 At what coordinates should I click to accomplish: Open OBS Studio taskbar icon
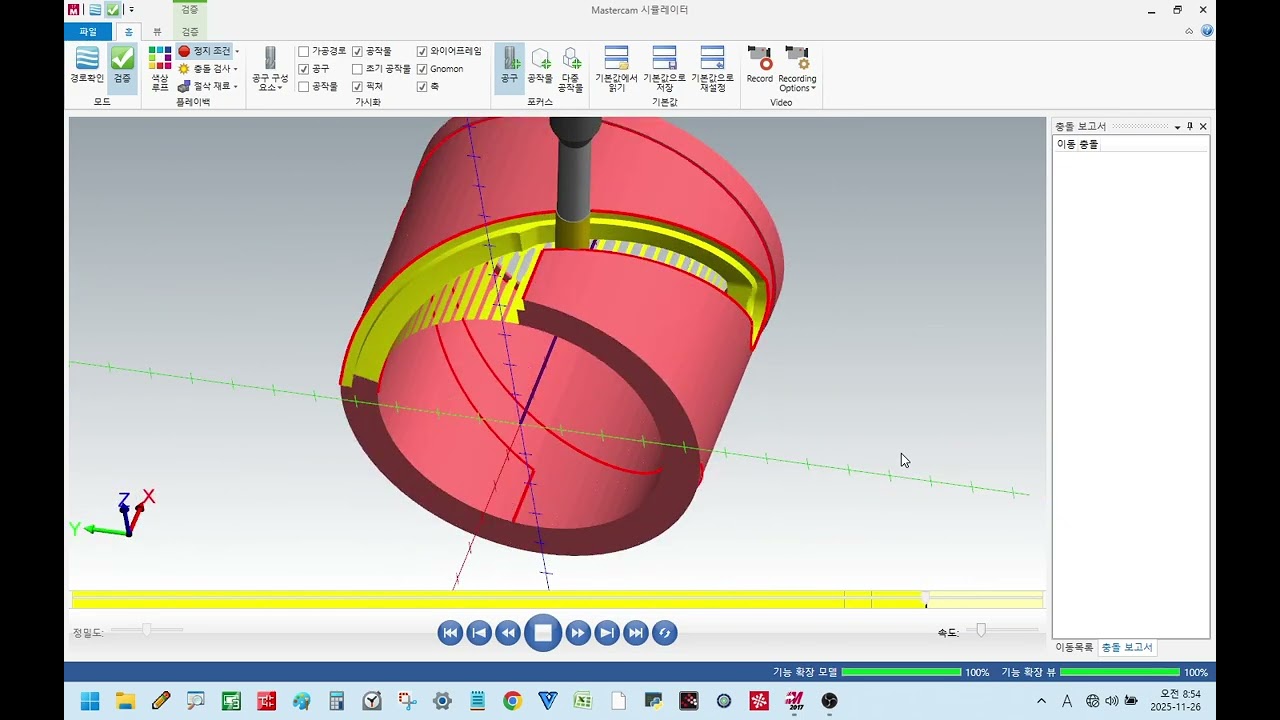coord(829,701)
